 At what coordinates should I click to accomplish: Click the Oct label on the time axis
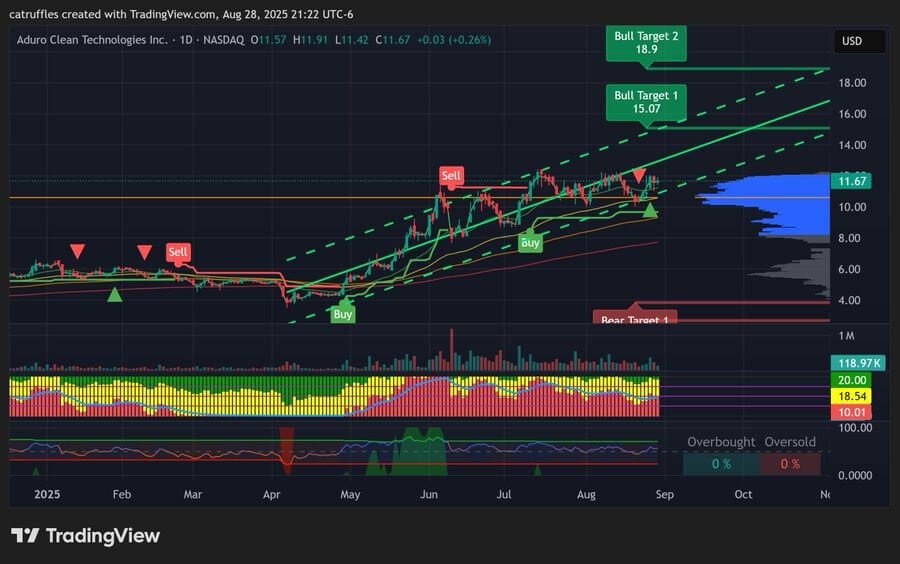743,495
